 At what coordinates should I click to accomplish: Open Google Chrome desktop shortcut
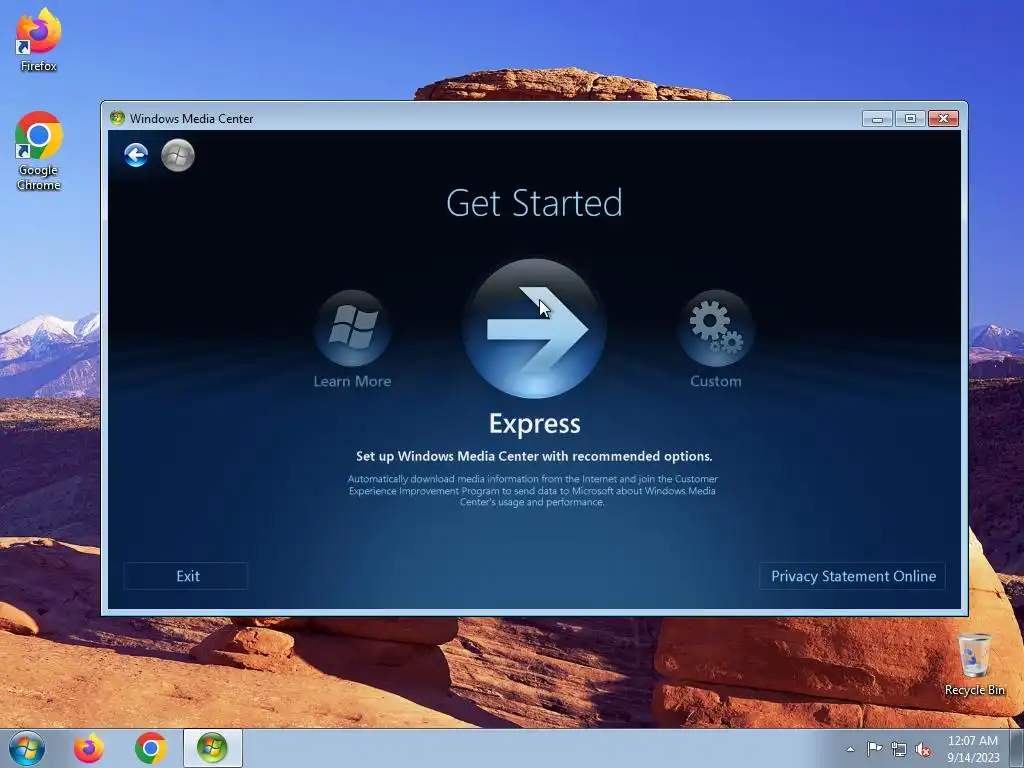pyautogui.click(x=39, y=151)
